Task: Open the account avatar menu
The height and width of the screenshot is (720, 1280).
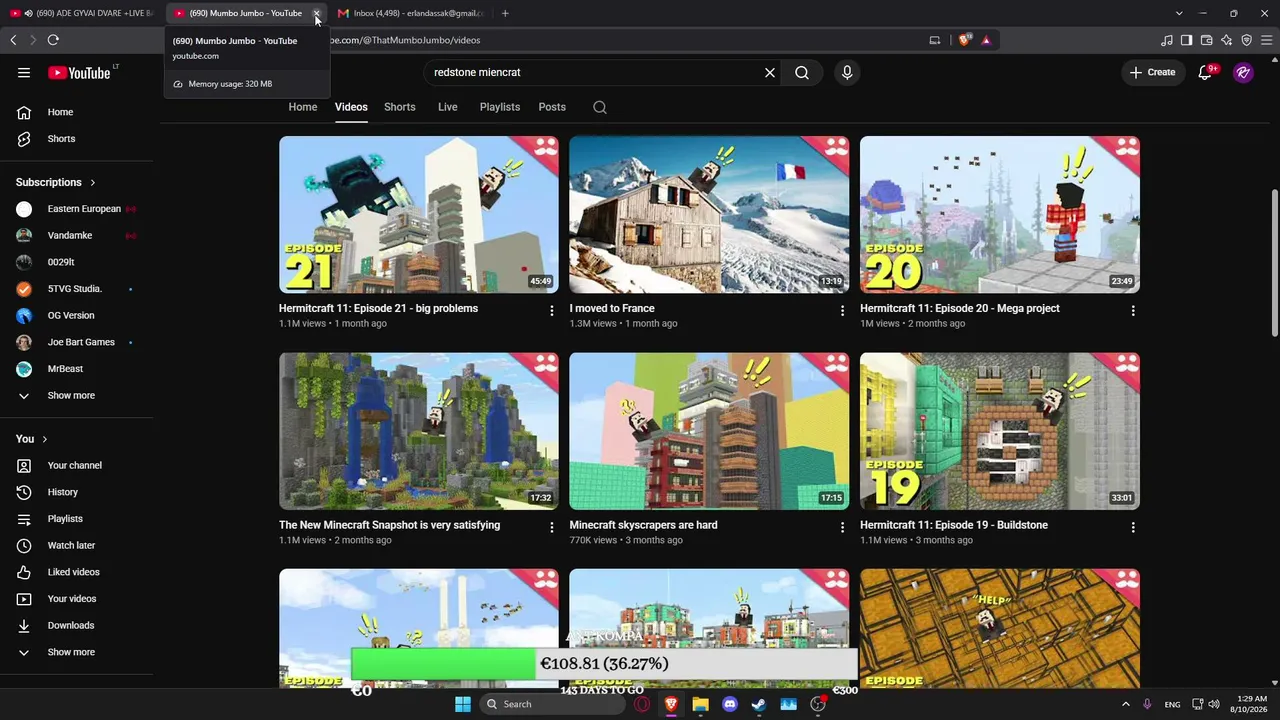Action: click(1243, 72)
